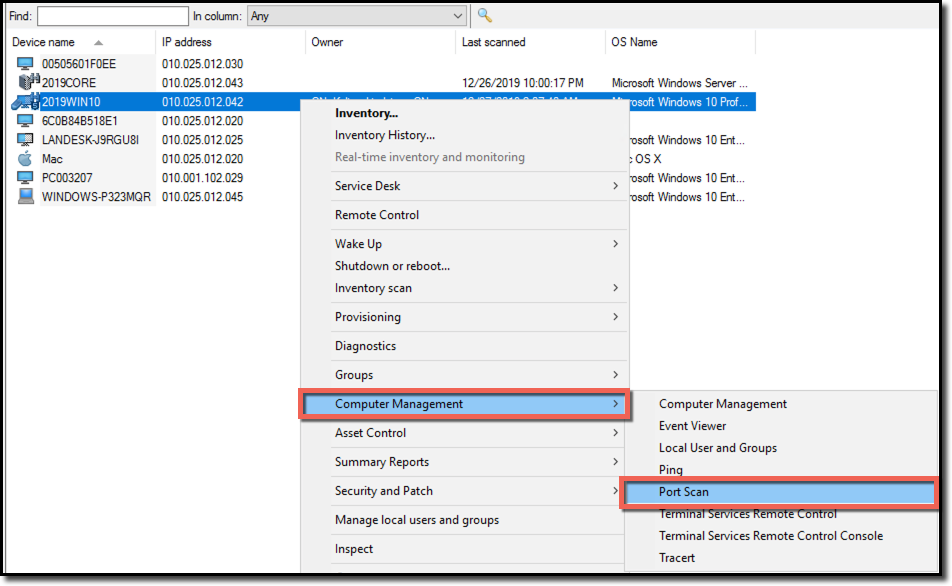Viewport: 952px width, 586px height.
Task: Expand the Service Desk submenu
Action: 614,186
